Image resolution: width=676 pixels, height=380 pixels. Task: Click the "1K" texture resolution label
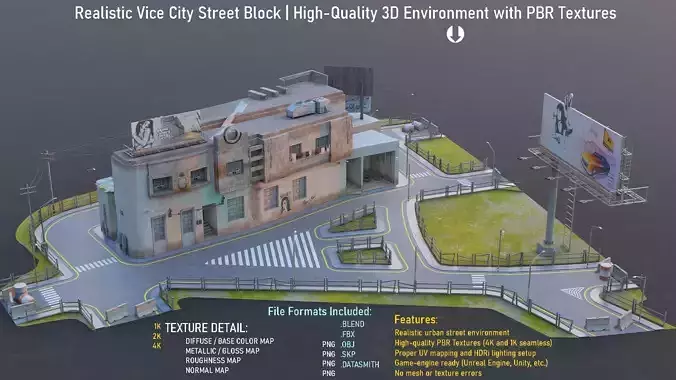(x=157, y=327)
